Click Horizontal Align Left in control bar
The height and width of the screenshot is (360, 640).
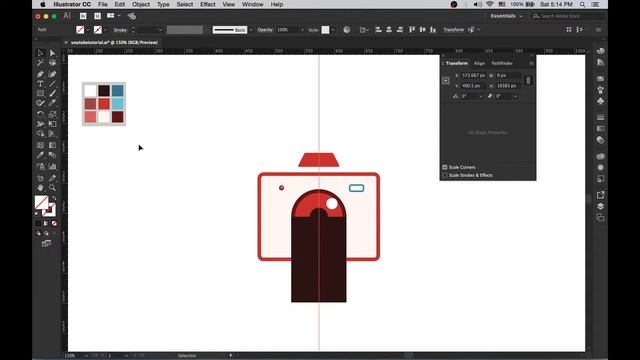click(x=378, y=29)
